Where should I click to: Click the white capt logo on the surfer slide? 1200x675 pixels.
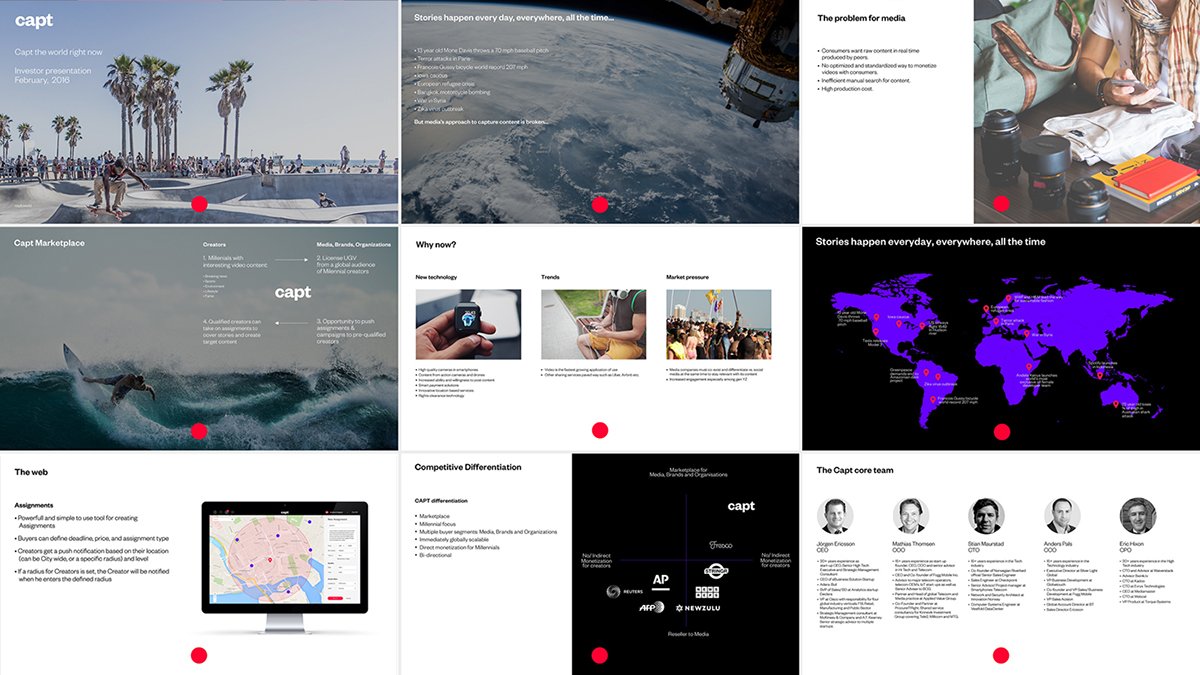tap(293, 293)
